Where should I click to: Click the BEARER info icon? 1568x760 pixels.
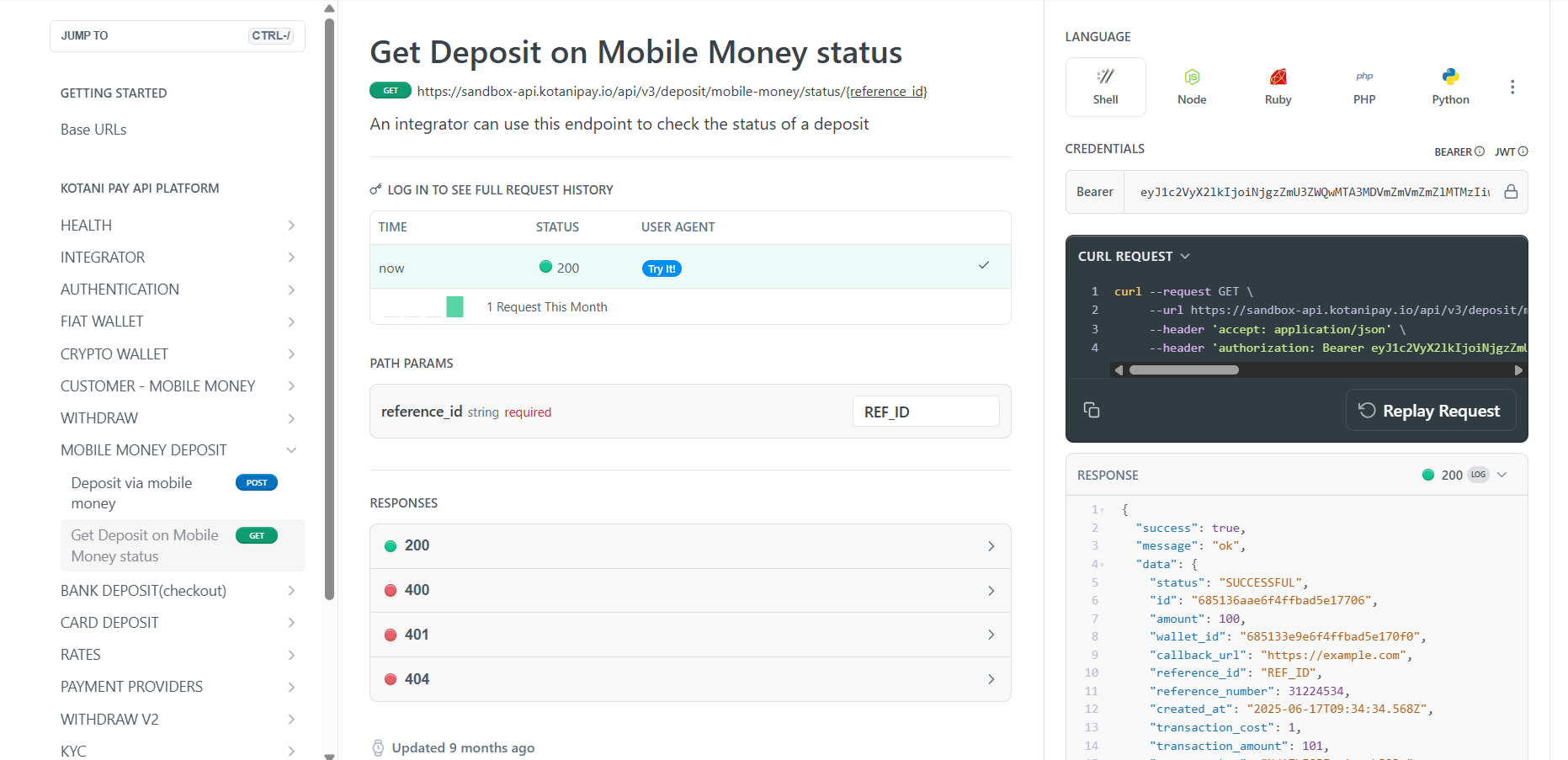point(1480,151)
